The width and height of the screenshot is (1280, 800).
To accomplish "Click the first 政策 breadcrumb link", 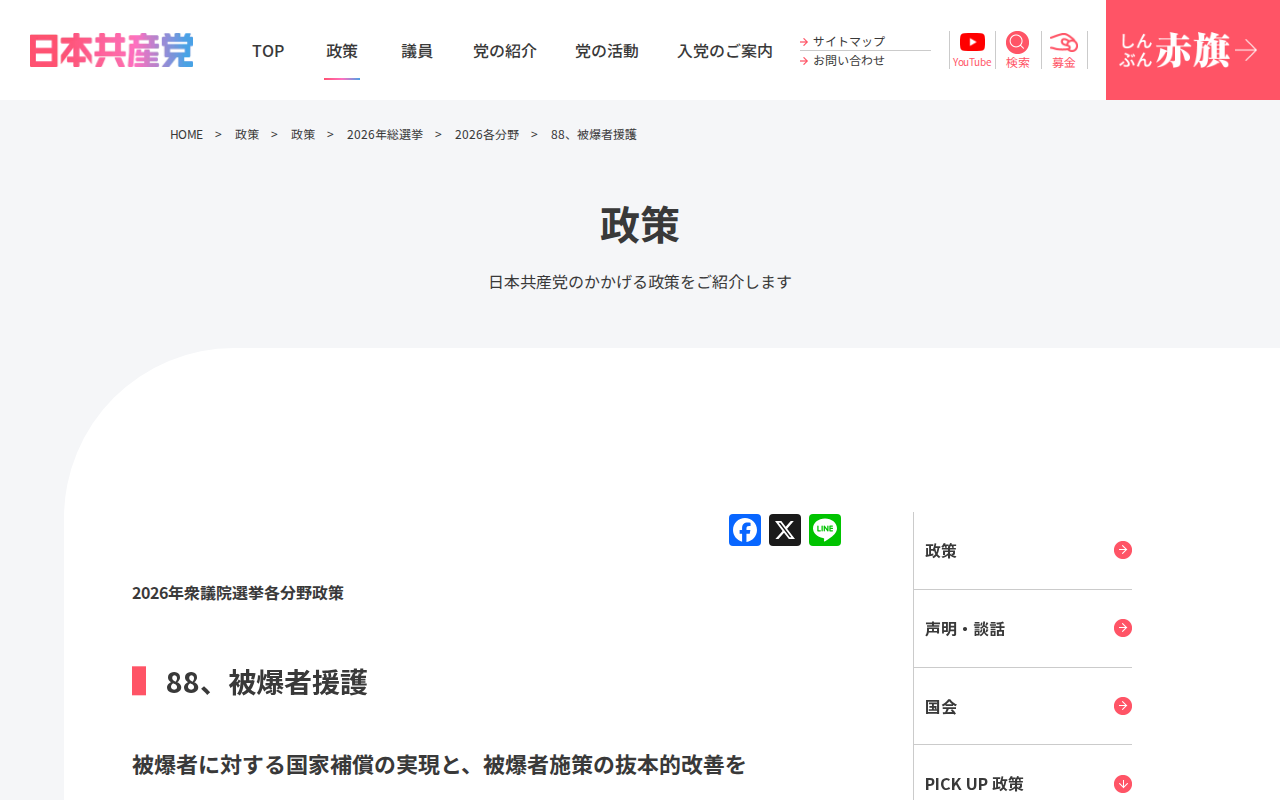I will tap(247, 134).
